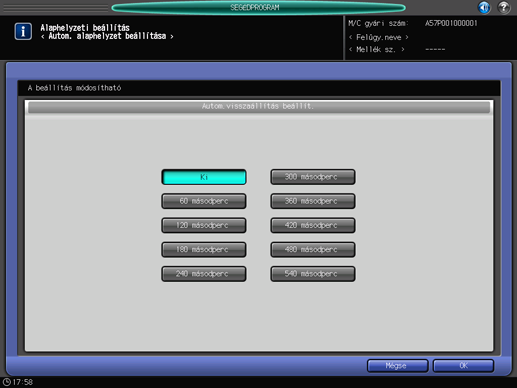The height and width of the screenshot is (388, 517).
Task: Click the M/C gyári szám label
Action: click(x=378, y=23)
